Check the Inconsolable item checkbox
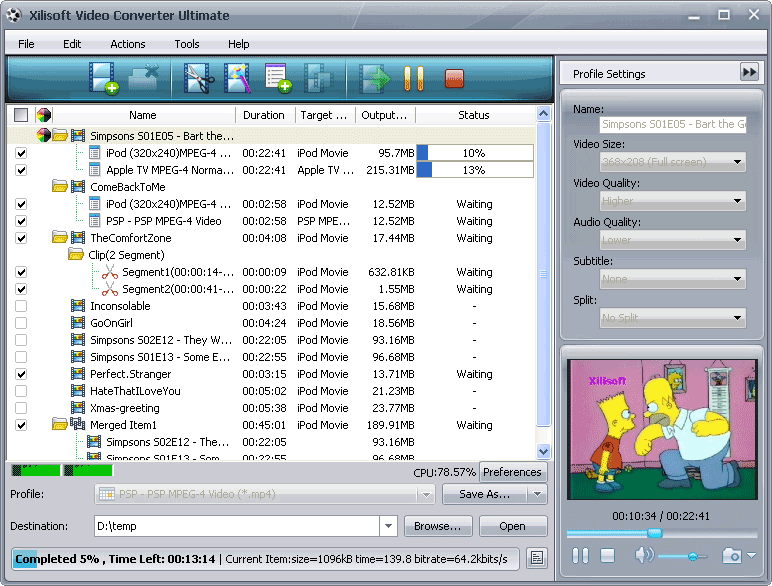The width and height of the screenshot is (772, 586). (21, 306)
